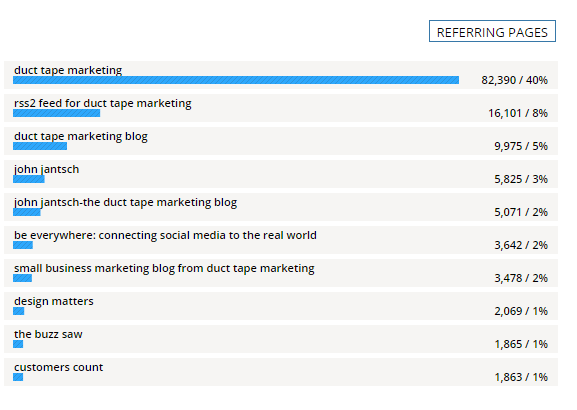Select 'small business marketing blog from duct tape marketing'
The height and width of the screenshot is (410, 577).
click(x=164, y=268)
